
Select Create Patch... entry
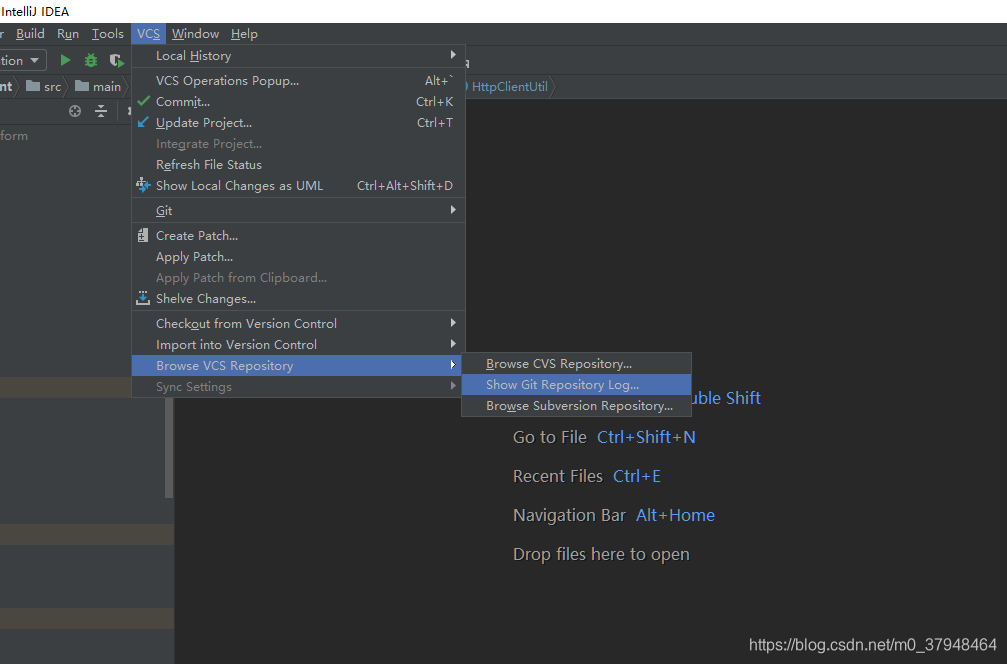[298, 236]
